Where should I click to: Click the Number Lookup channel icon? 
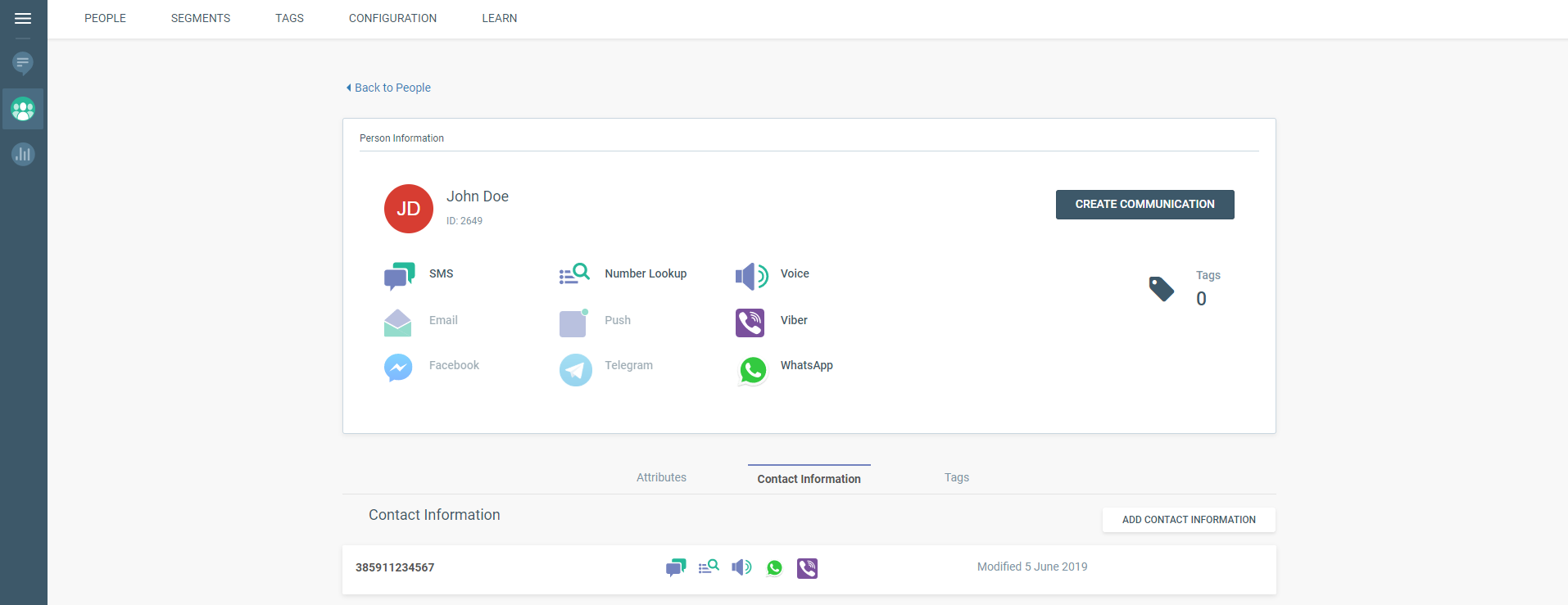[x=574, y=274]
